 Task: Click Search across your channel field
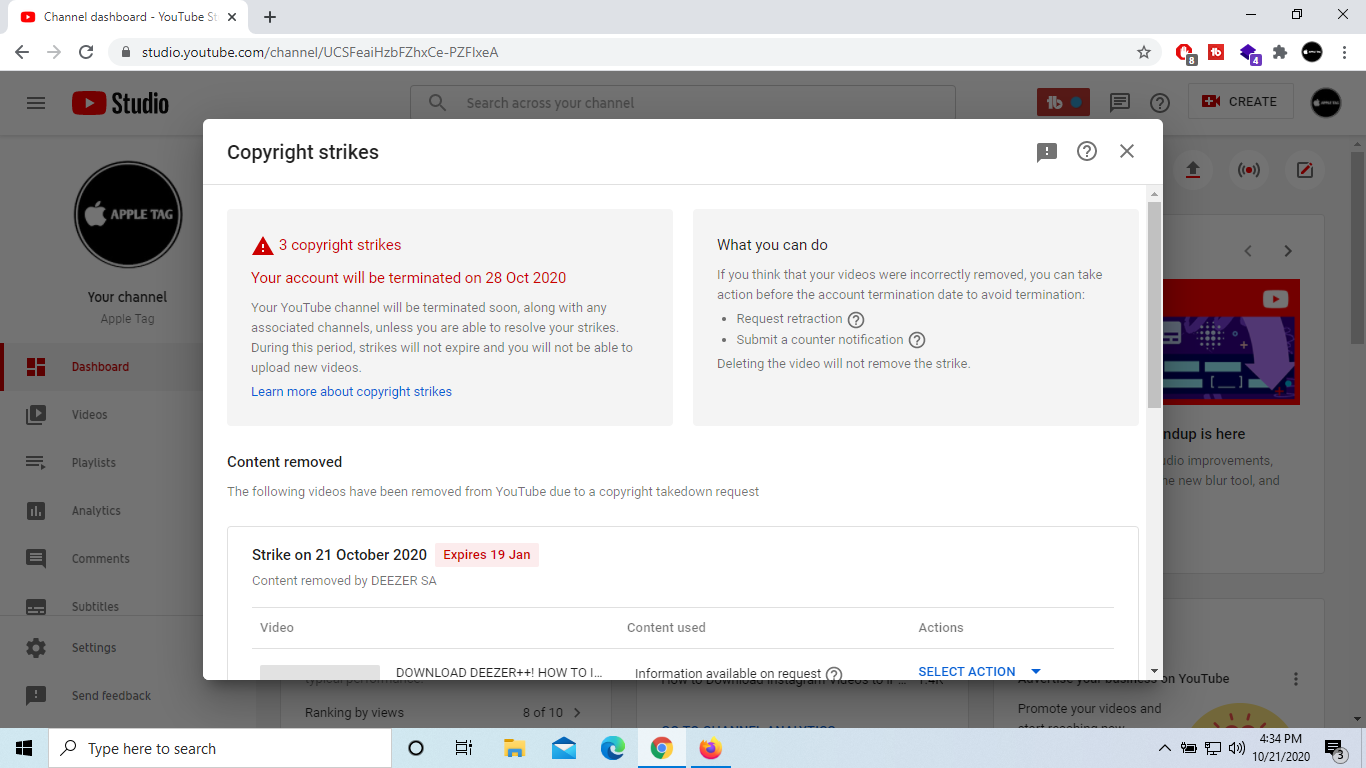(683, 102)
